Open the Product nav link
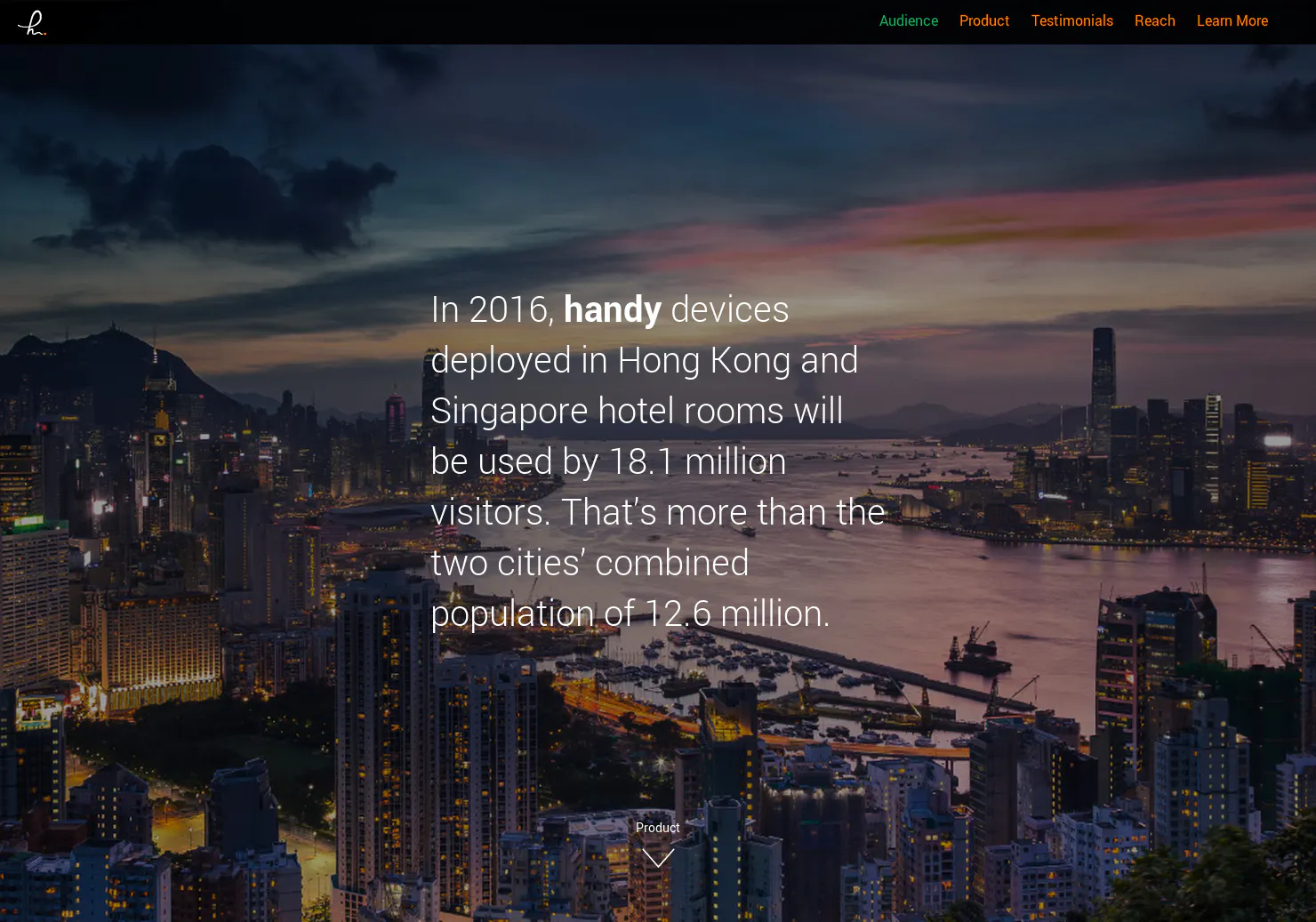The image size is (1316, 922). [983, 20]
